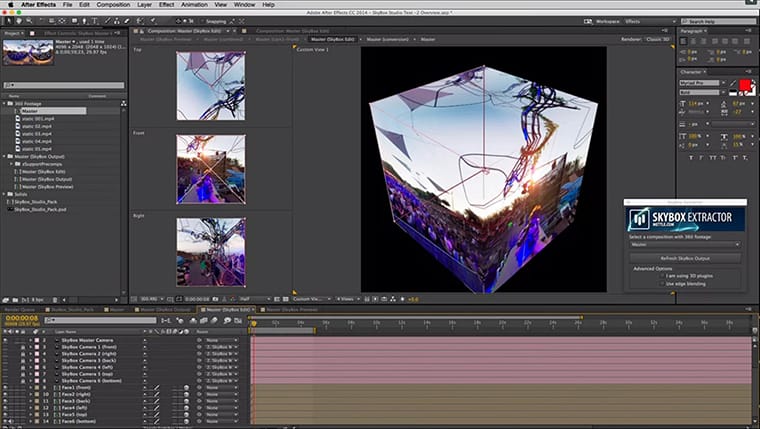Screen dimensions: 760x429
Task: Open the viewer resolution Half dropdown
Action: click(x=254, y=299)
